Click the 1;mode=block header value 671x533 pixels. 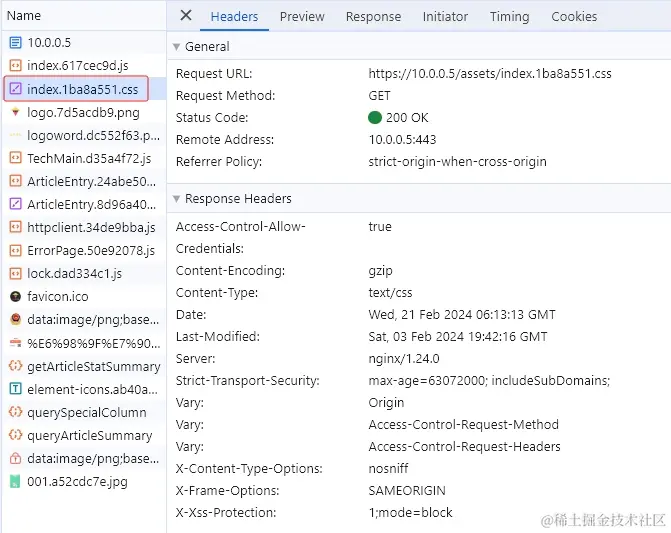pyautogui.click(x=410, y=512)
